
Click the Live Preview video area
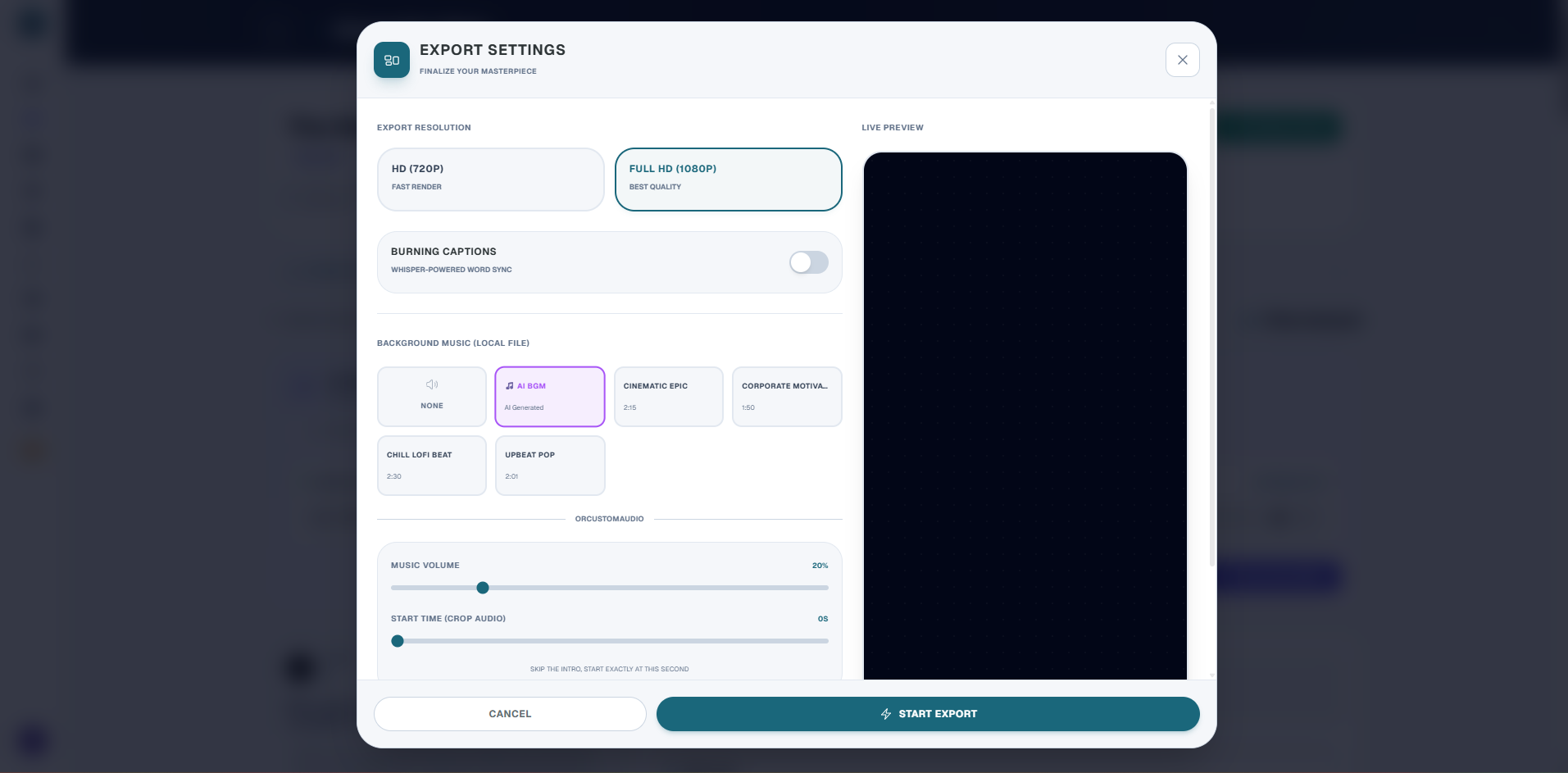[x=1025, y=416]
